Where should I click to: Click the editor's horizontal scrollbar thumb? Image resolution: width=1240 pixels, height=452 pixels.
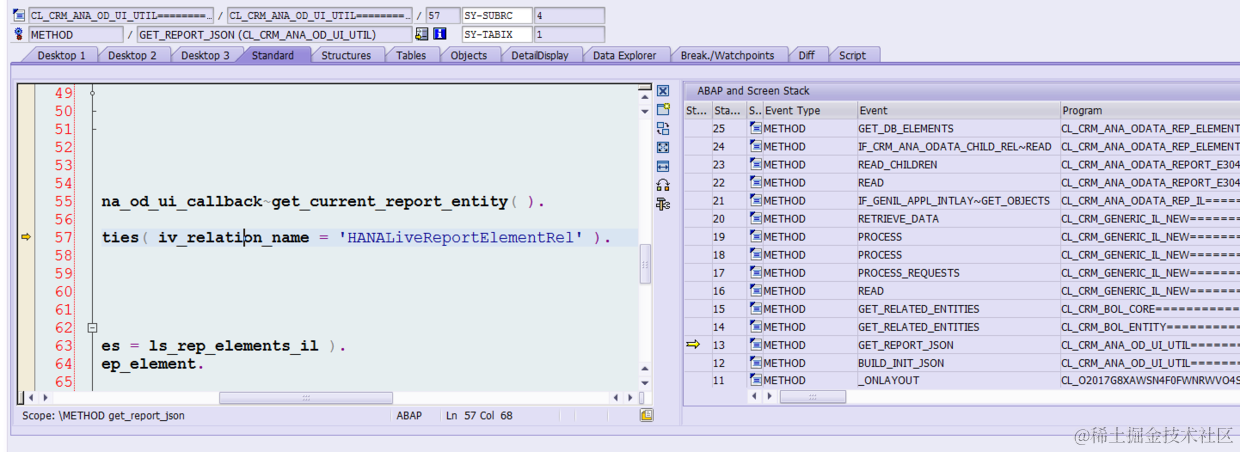click(x=305, y=398)
